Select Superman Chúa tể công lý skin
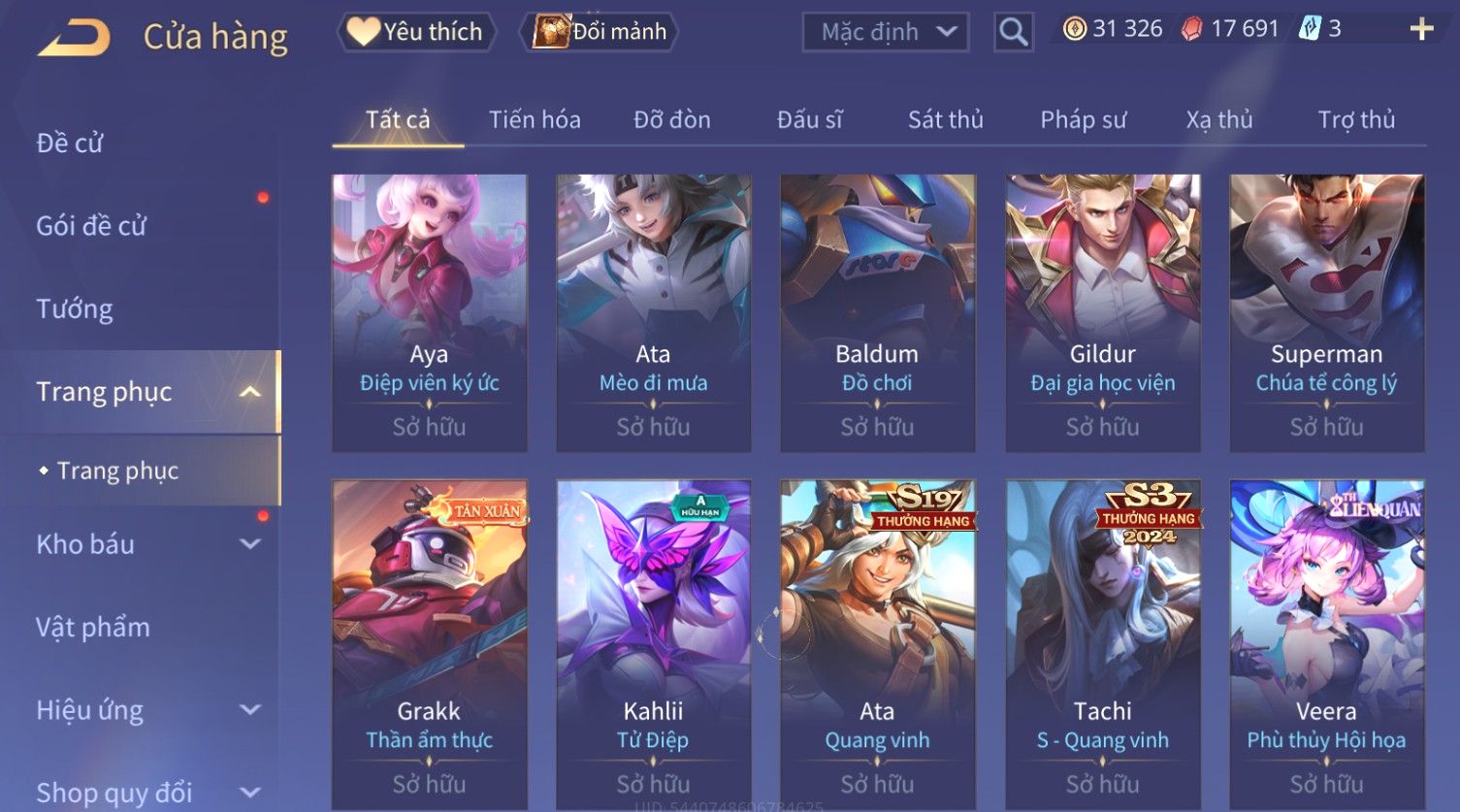 click(1326, 312)
